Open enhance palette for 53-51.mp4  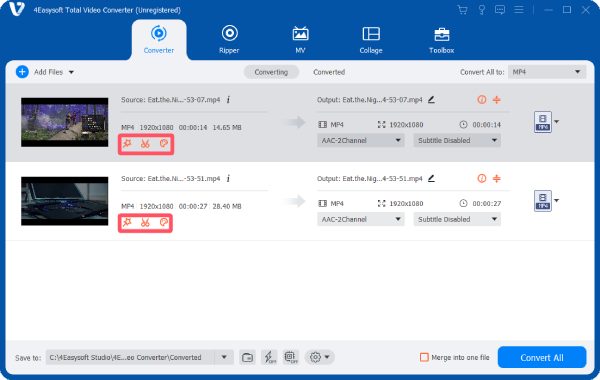point(164,222)
